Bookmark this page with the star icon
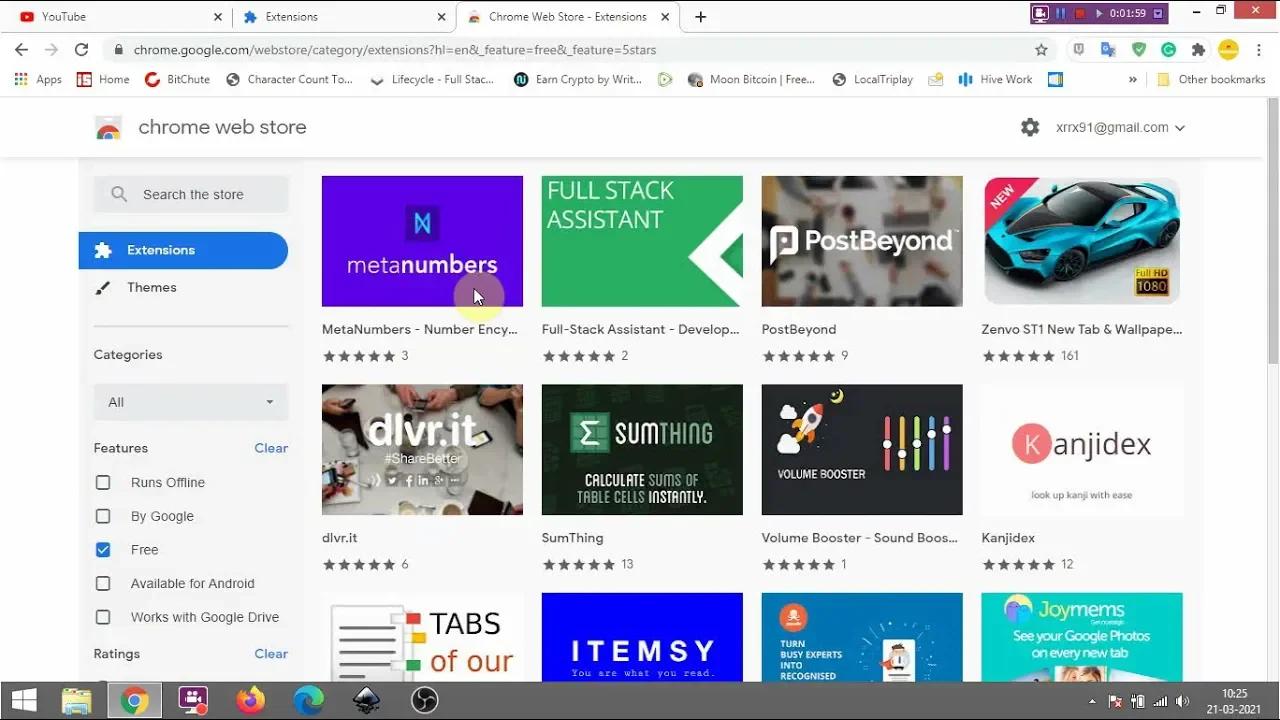Screen dimensions: 1280x720 (x=1041, y=49)
